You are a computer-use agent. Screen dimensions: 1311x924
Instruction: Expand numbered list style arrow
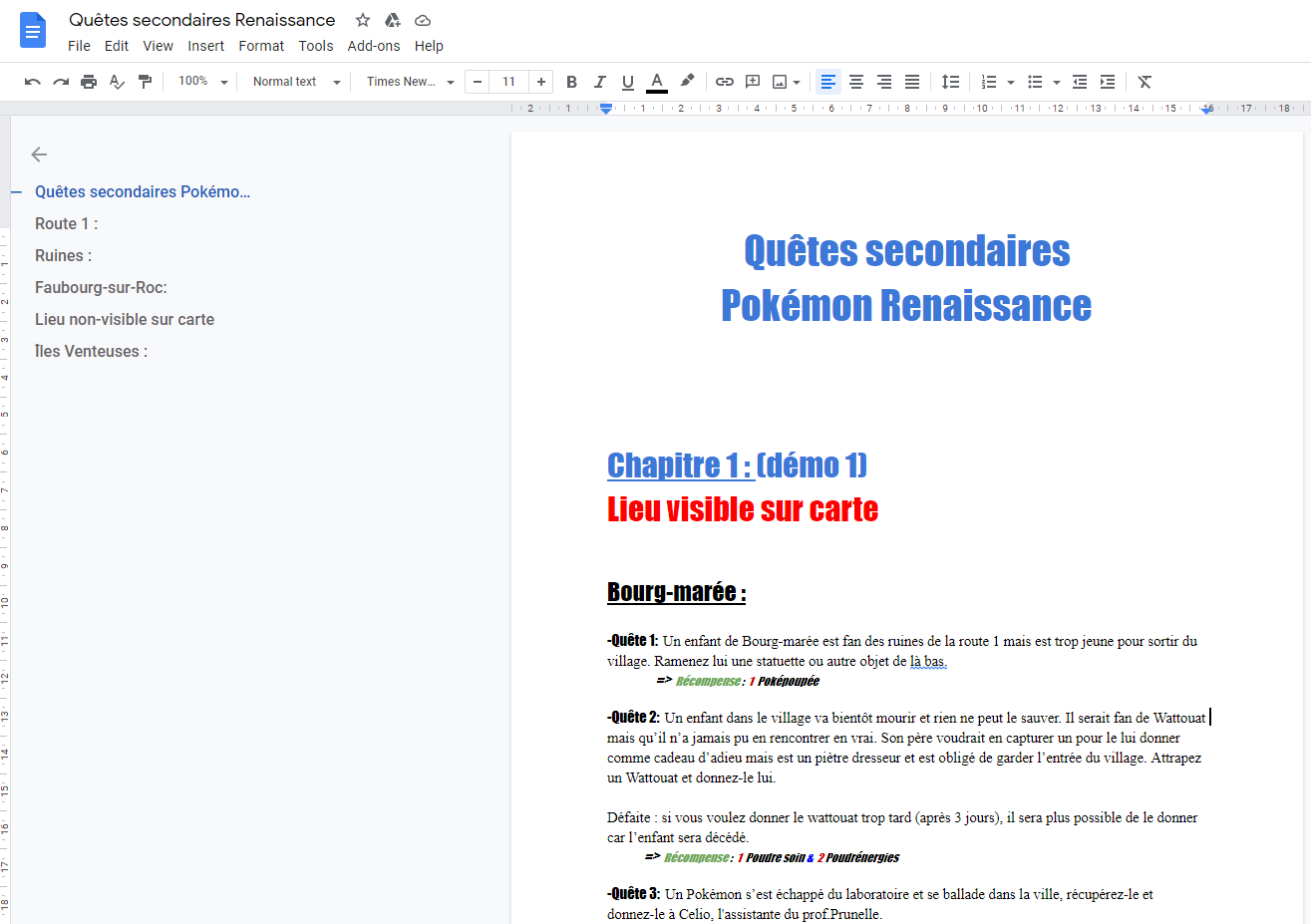tap(1011, 83)
